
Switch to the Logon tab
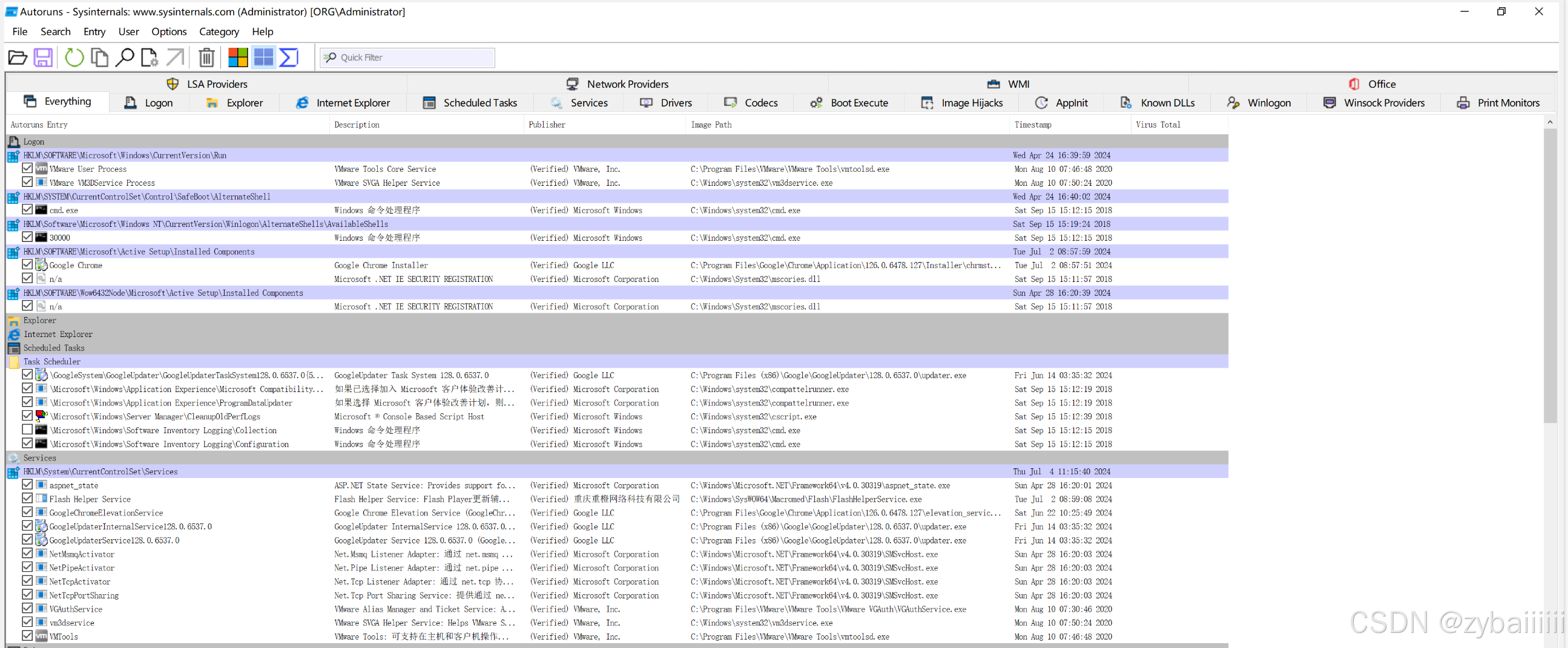149,102
